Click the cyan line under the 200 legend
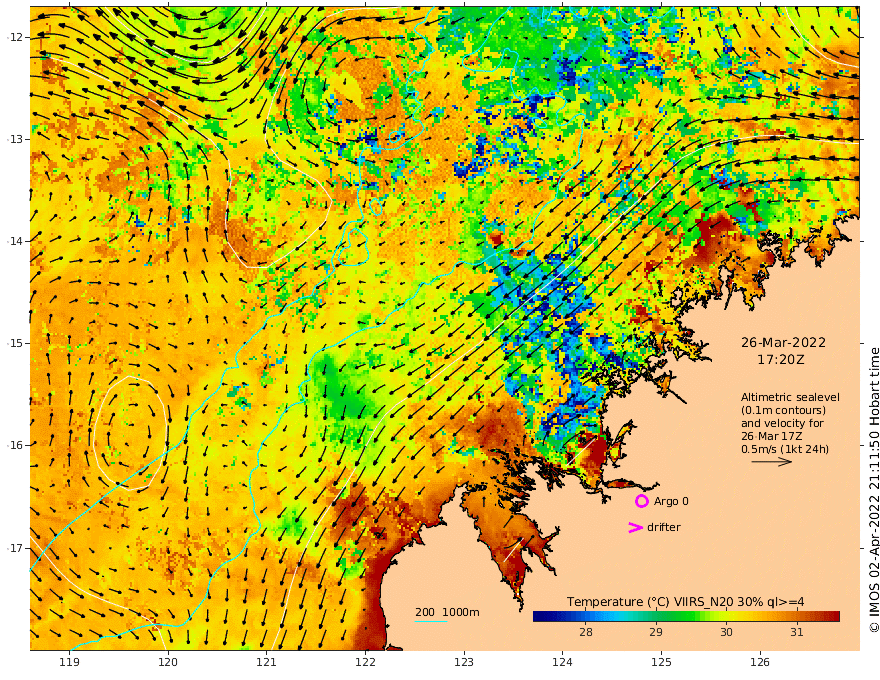Image resolution: width=880 pixels, height=680 pixels. [x=431, y=621]
